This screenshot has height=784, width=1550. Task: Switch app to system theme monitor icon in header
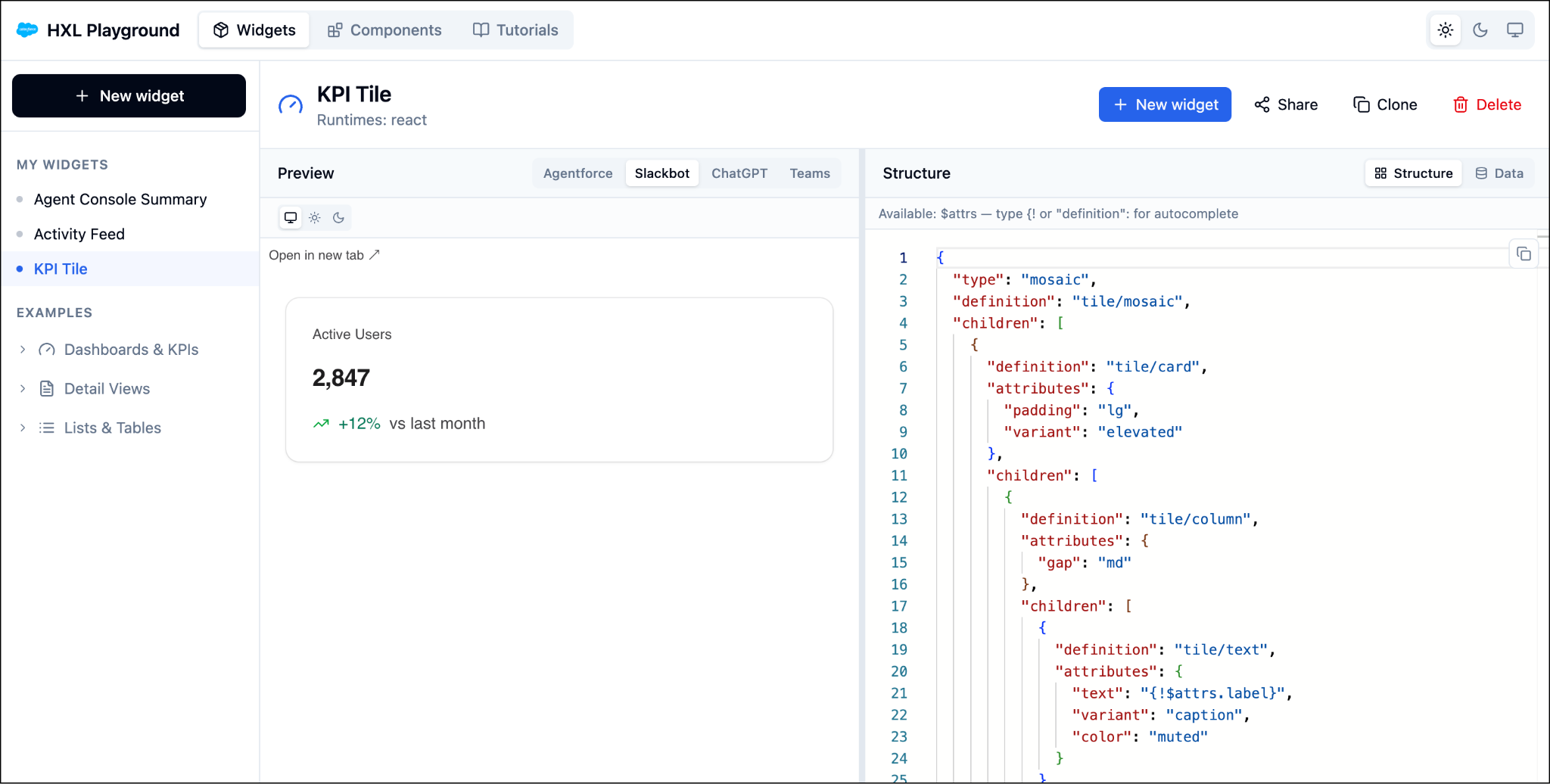(1515, 30)
